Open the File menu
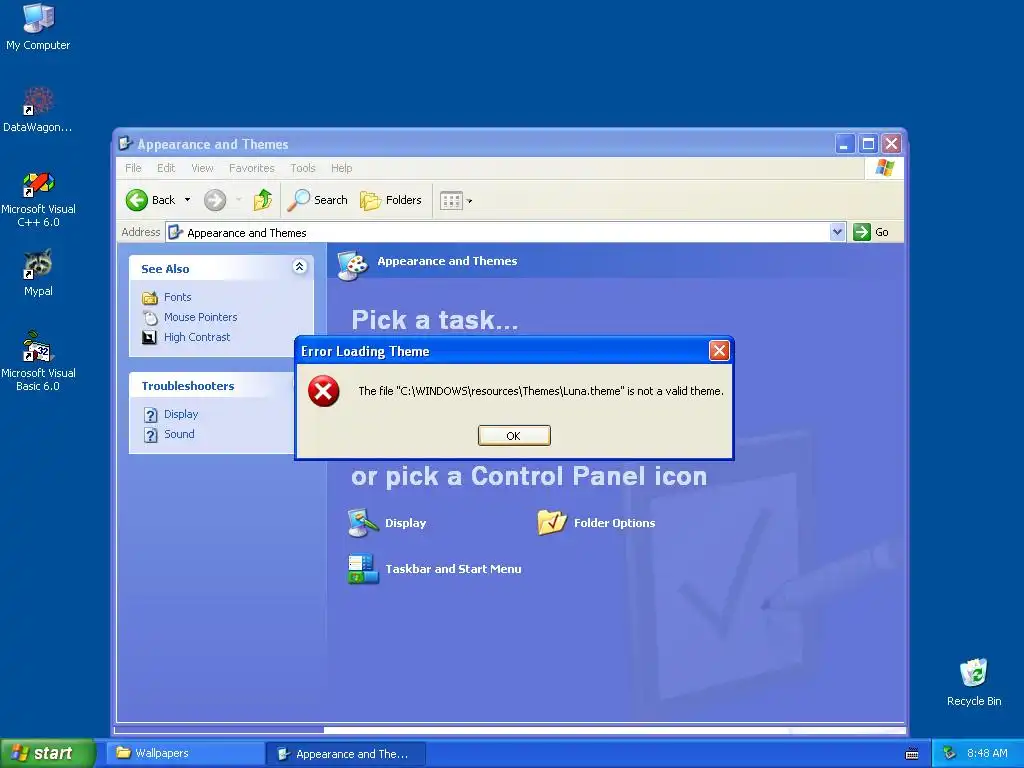The image size is (1024, 768). click(x=133, y=168)
